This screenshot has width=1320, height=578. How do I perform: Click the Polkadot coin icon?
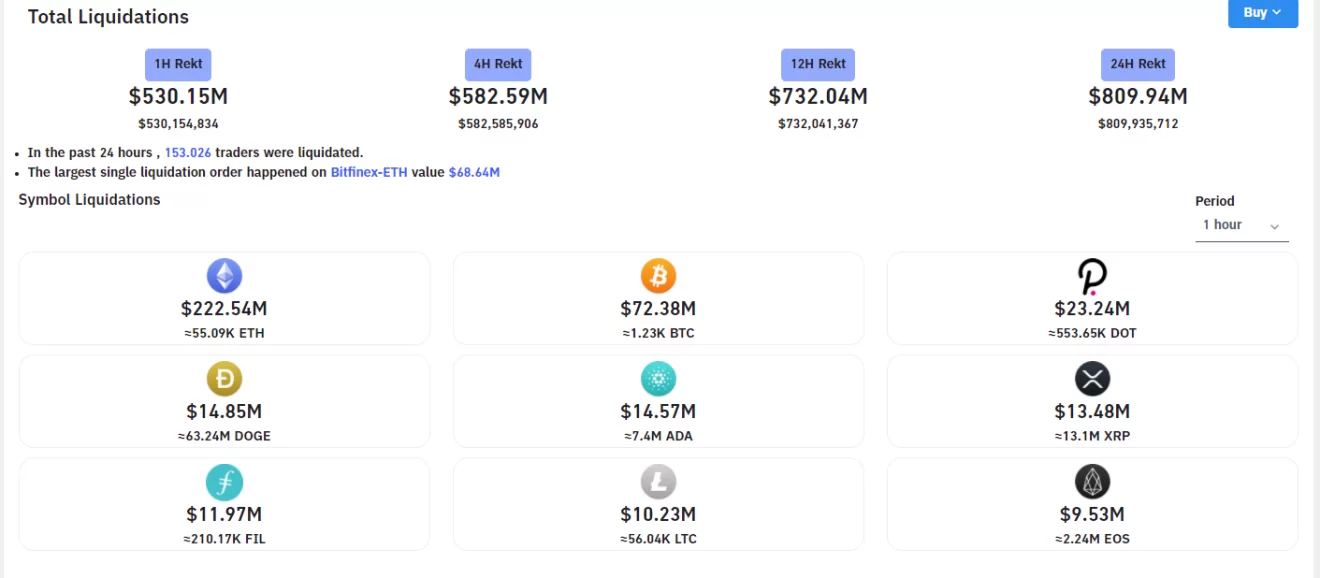click(1092, 276)
